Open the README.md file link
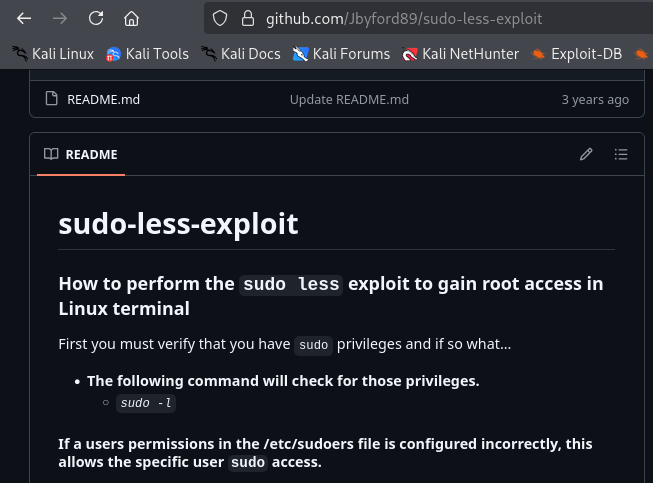 (x=103, y=100)
